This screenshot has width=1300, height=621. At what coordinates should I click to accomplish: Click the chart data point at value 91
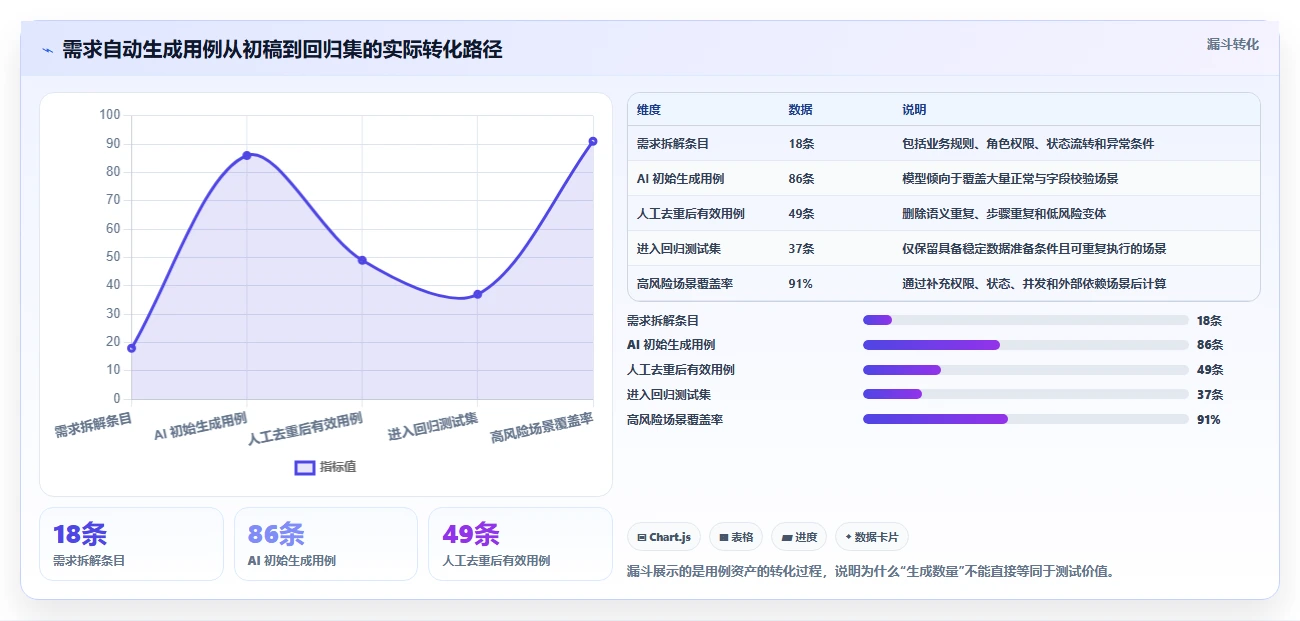click(x=593, y=141)
